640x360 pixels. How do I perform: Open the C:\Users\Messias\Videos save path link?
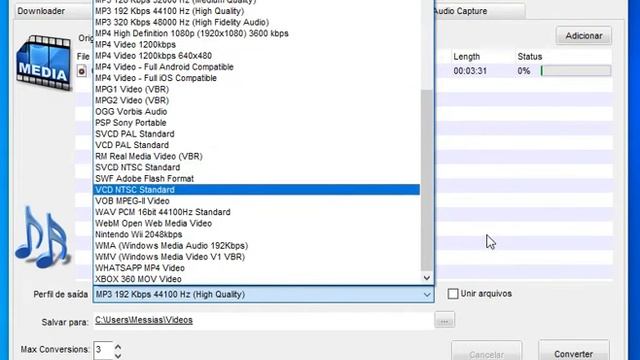144,320
